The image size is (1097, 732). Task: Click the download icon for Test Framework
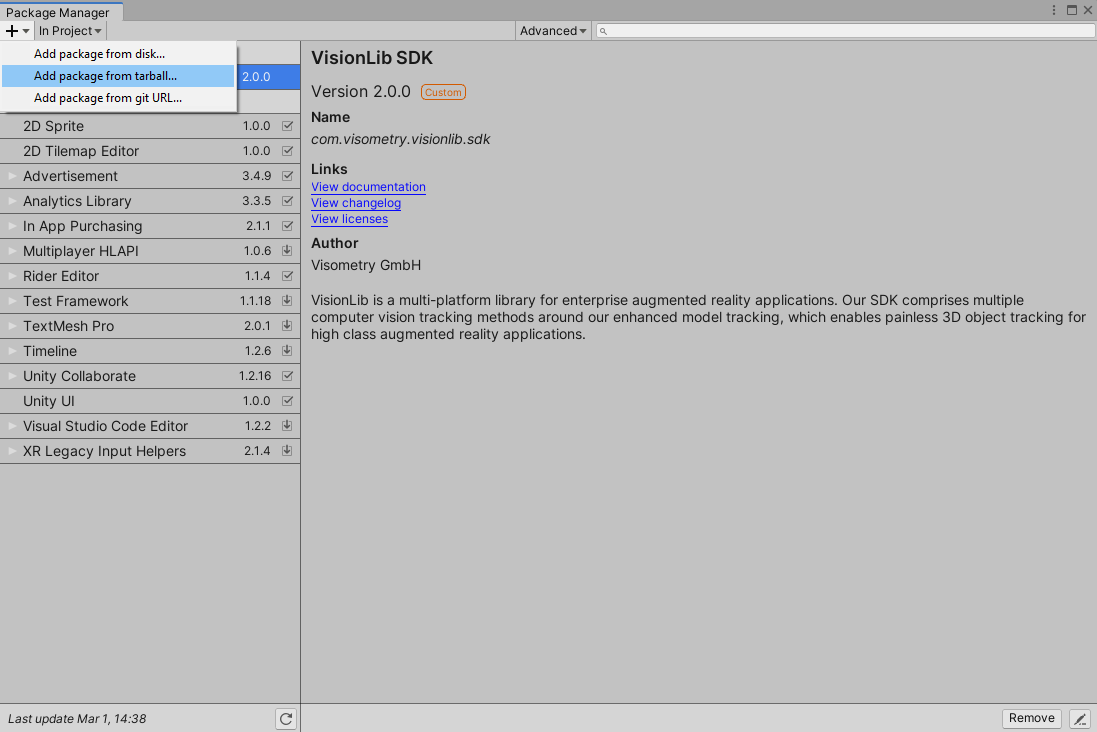coord(287,301)
